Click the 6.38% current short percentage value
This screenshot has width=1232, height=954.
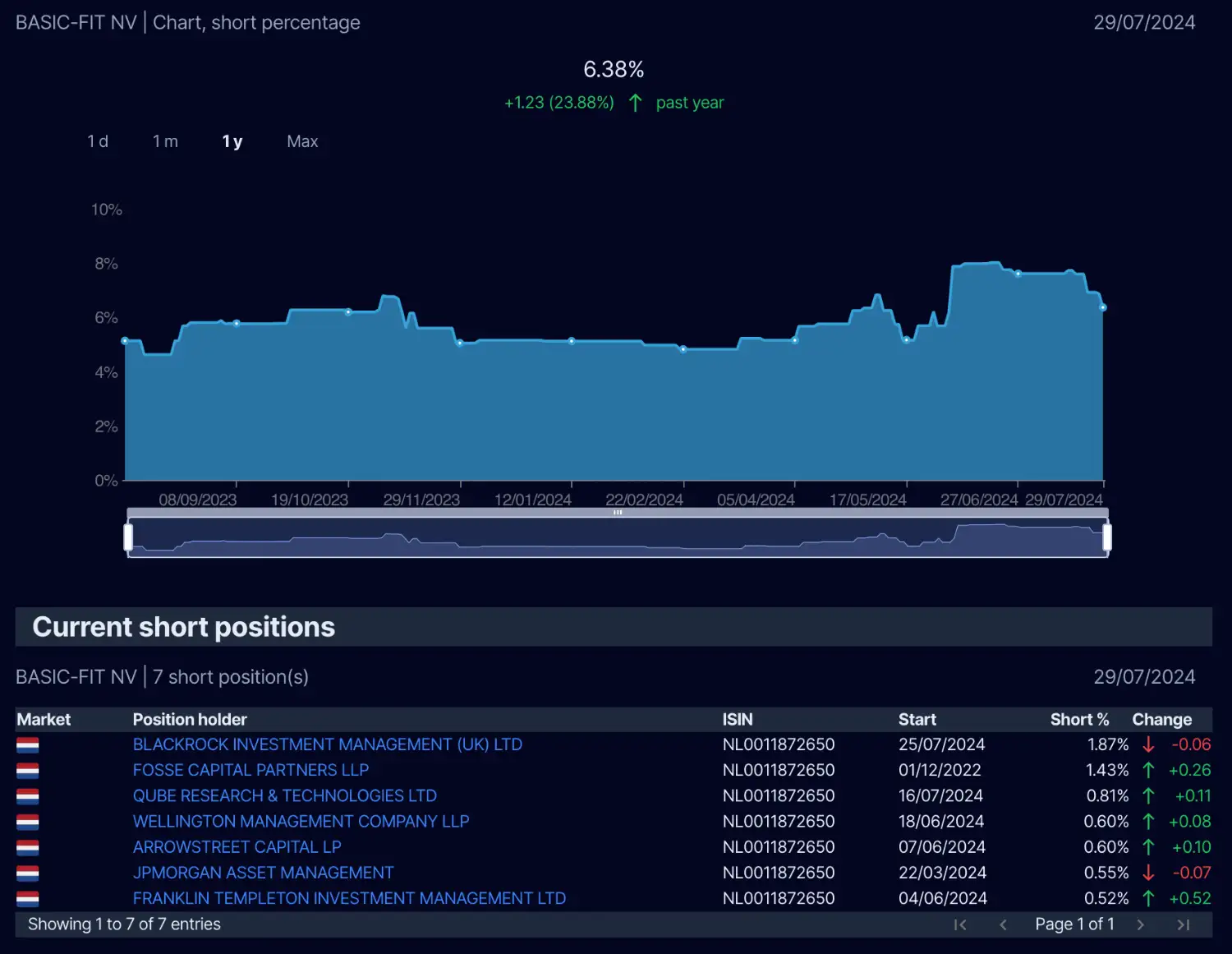(x=614, y=69)
